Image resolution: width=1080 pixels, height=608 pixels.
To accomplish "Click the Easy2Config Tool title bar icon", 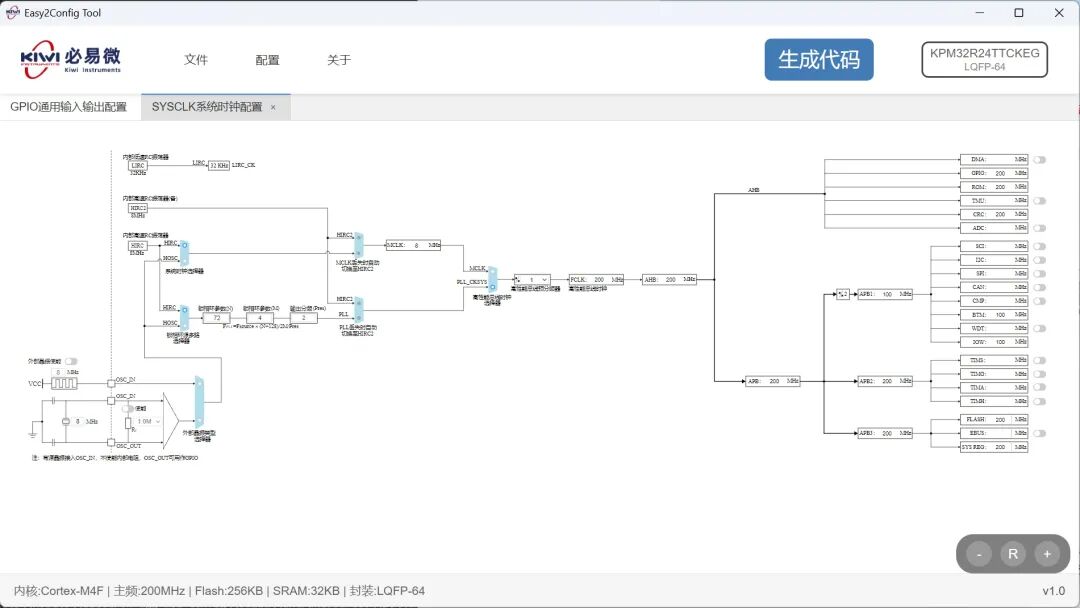I will click(x=12, y=12).
